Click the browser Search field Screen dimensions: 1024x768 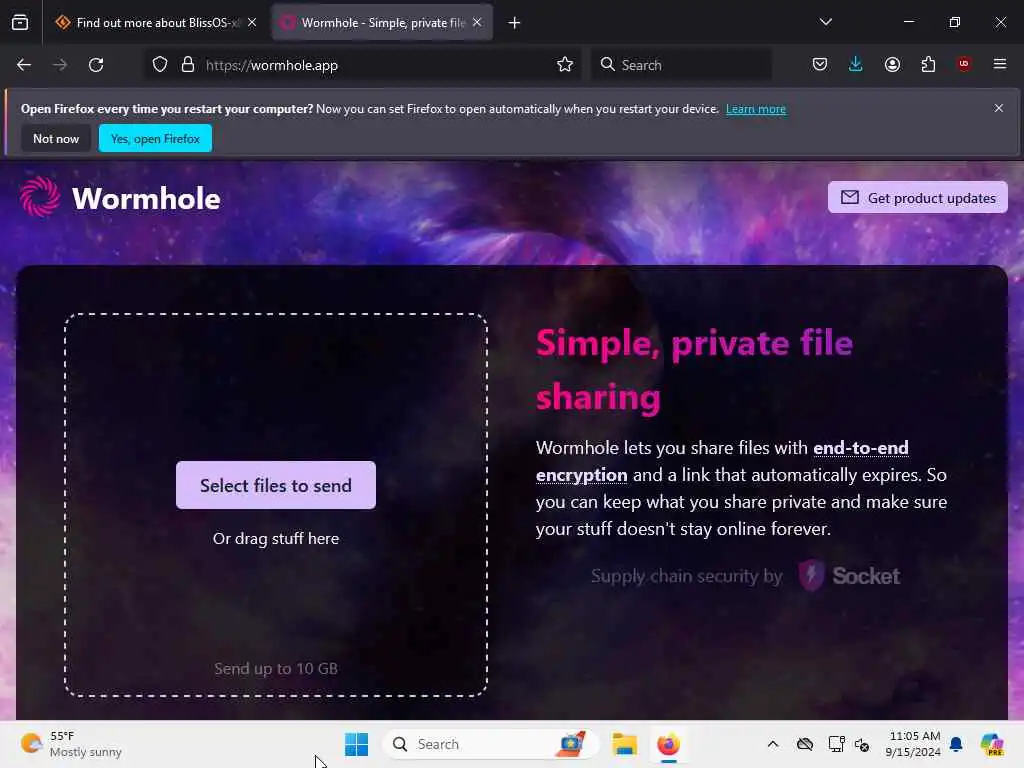681,65
